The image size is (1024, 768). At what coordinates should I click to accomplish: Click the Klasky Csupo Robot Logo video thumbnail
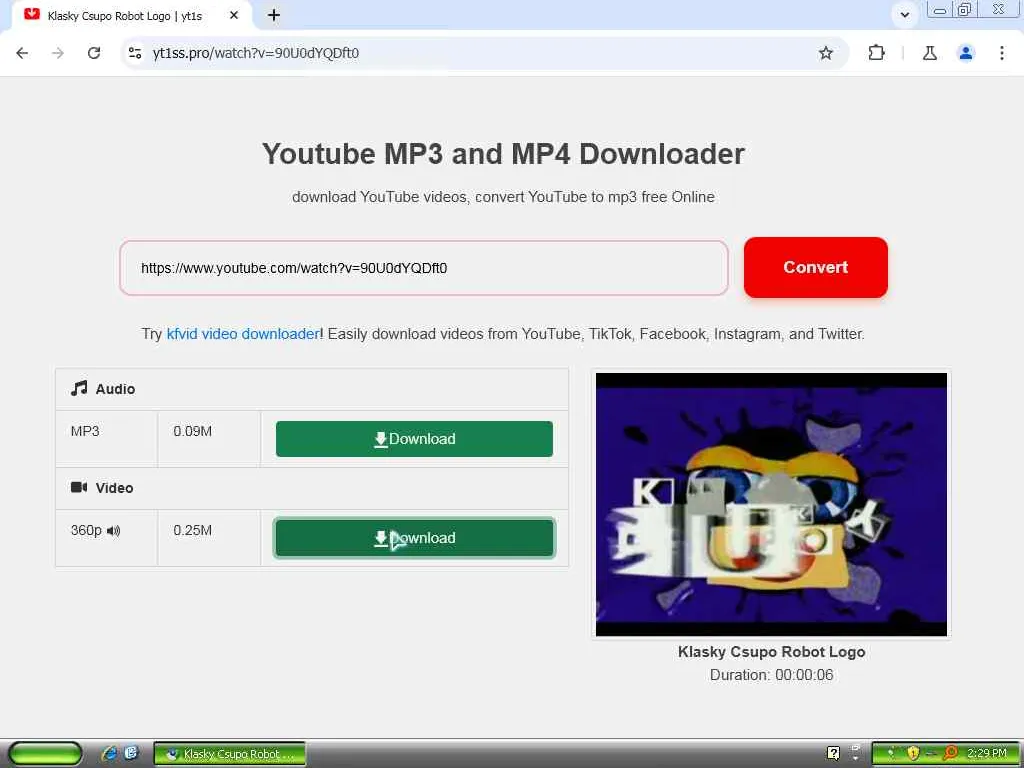tap(771, 504)
